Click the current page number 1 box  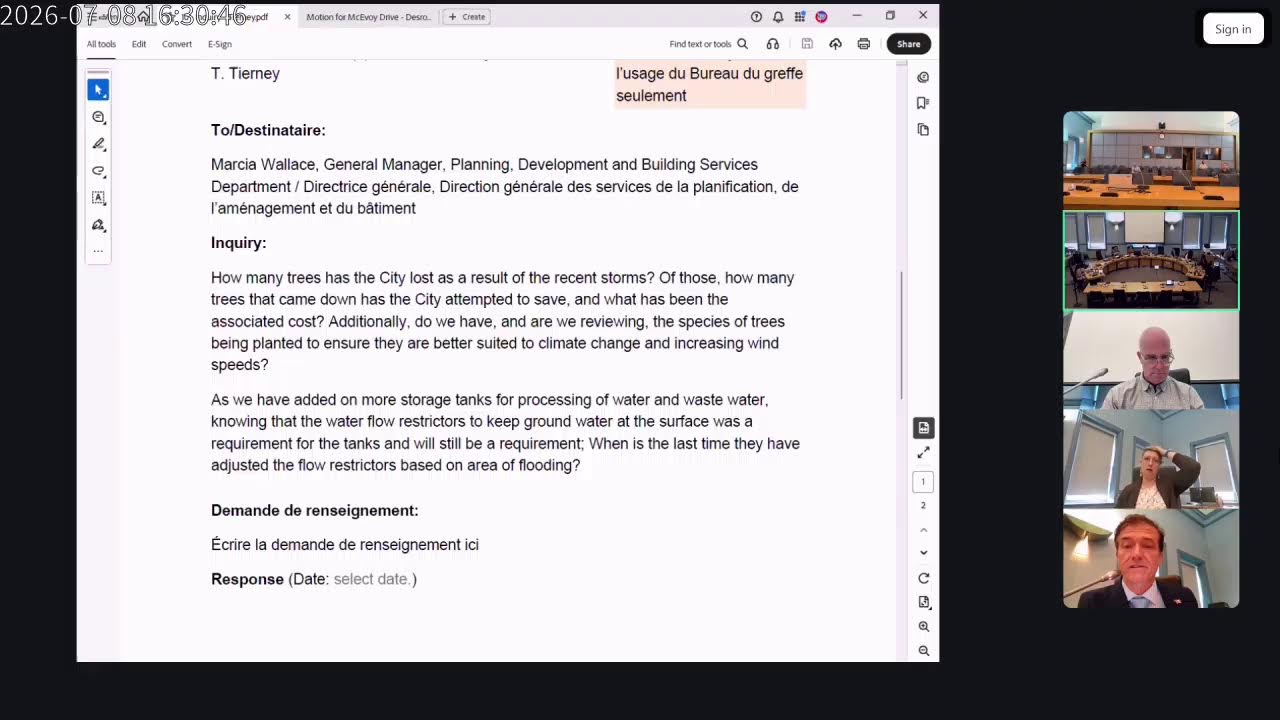pos(923,482)
